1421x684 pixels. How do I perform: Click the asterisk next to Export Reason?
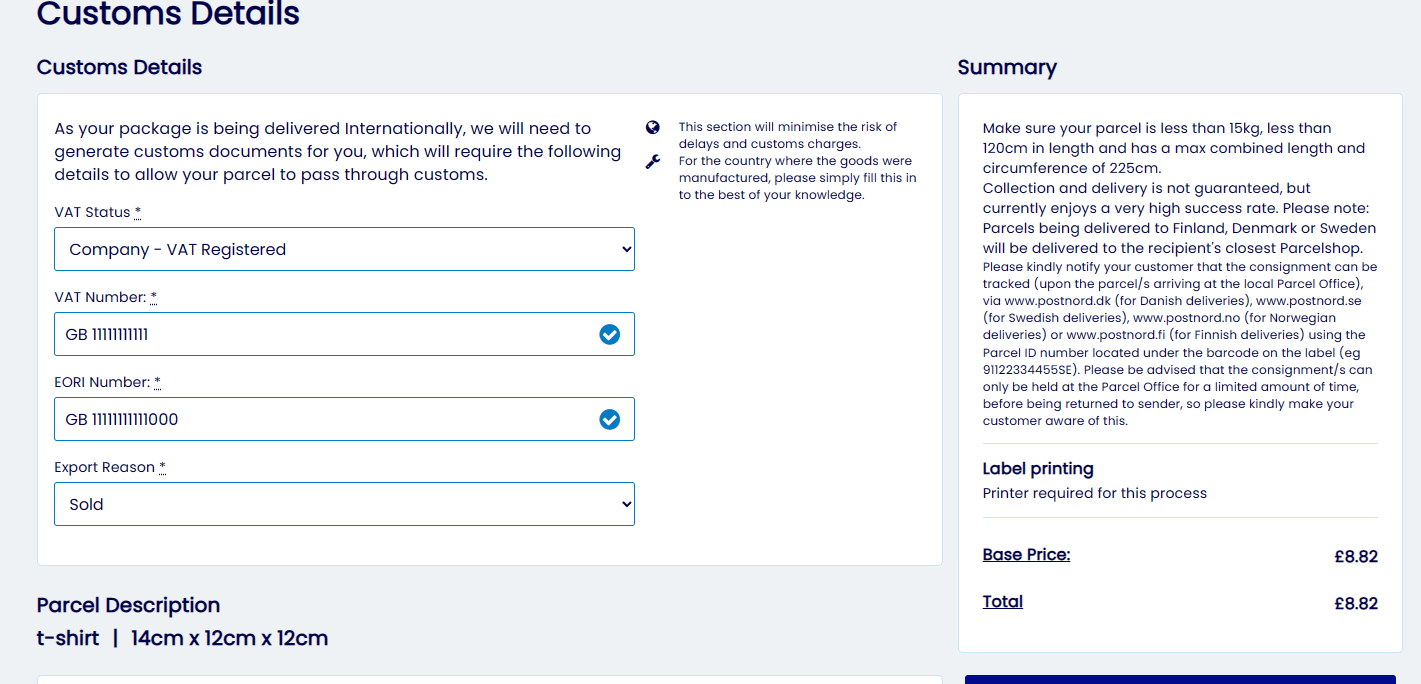(x=162, y=468)
